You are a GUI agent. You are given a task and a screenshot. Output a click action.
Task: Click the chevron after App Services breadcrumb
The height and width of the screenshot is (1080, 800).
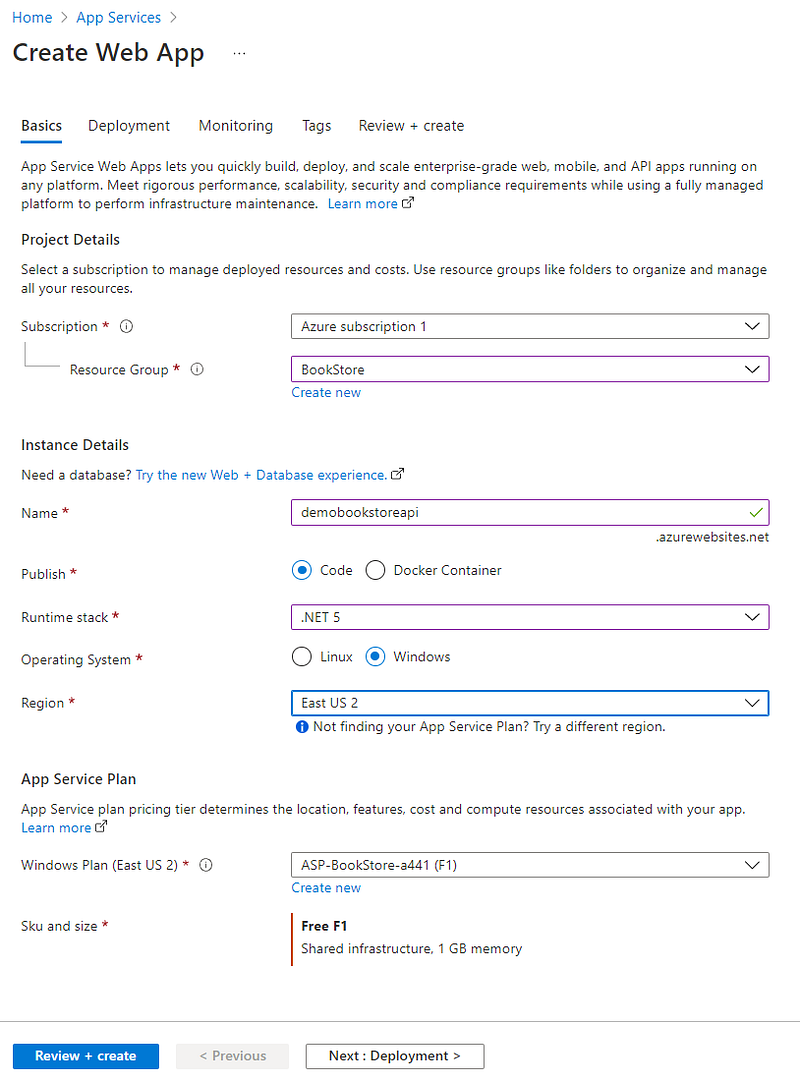(173, 18)
